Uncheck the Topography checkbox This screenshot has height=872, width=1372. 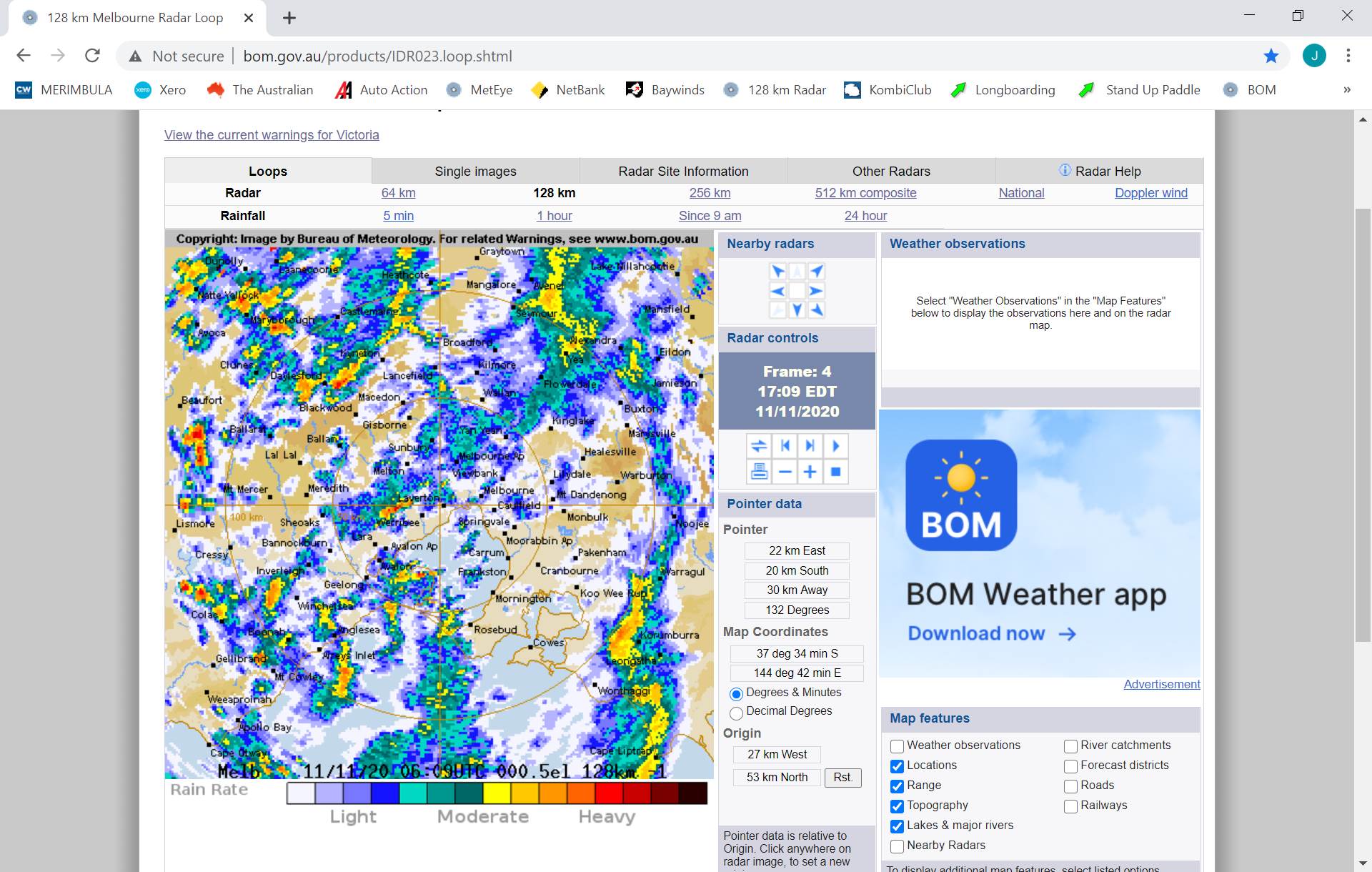click(898, 806)
